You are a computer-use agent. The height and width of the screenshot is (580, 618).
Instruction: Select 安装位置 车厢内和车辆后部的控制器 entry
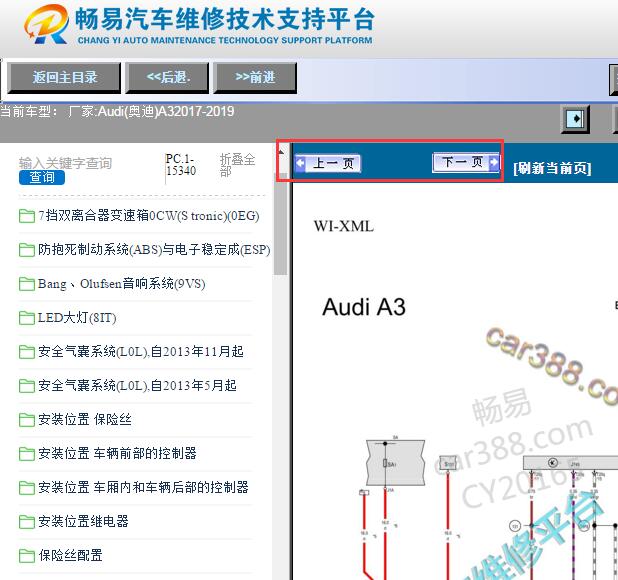(x=143, y=487)
